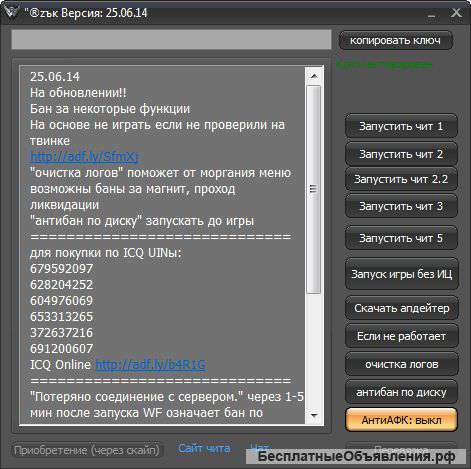This screenshot has width=471, height=469.
Task: Click 'Запустить чит 1' button
Action: (401, 126)
